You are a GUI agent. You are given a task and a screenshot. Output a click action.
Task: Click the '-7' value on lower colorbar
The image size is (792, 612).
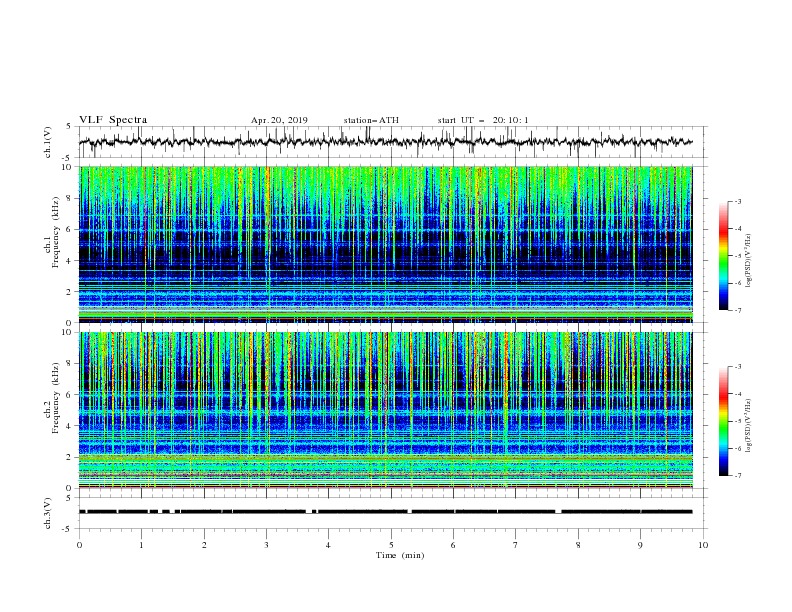[737, 475]
